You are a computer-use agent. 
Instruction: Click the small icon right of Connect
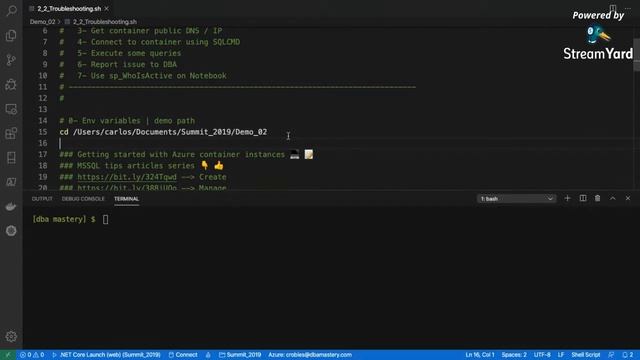pos(208,355)
